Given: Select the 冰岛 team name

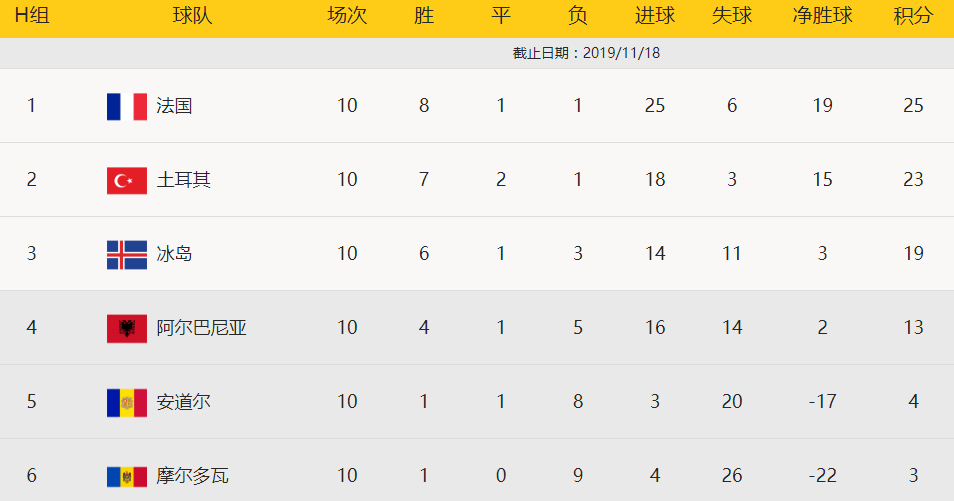Looking at the screenshot, I should point(174,254).
